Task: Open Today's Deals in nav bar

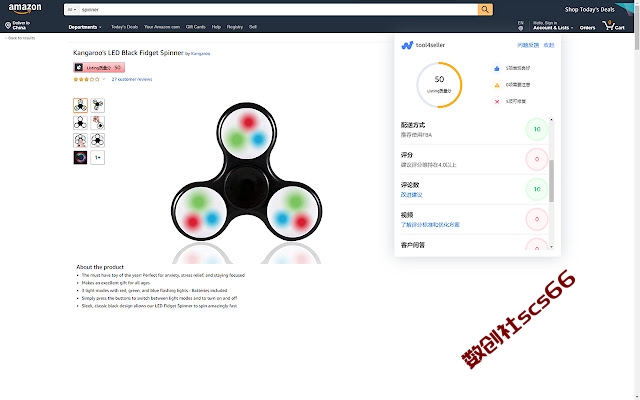Action: (x=124, y=27)
